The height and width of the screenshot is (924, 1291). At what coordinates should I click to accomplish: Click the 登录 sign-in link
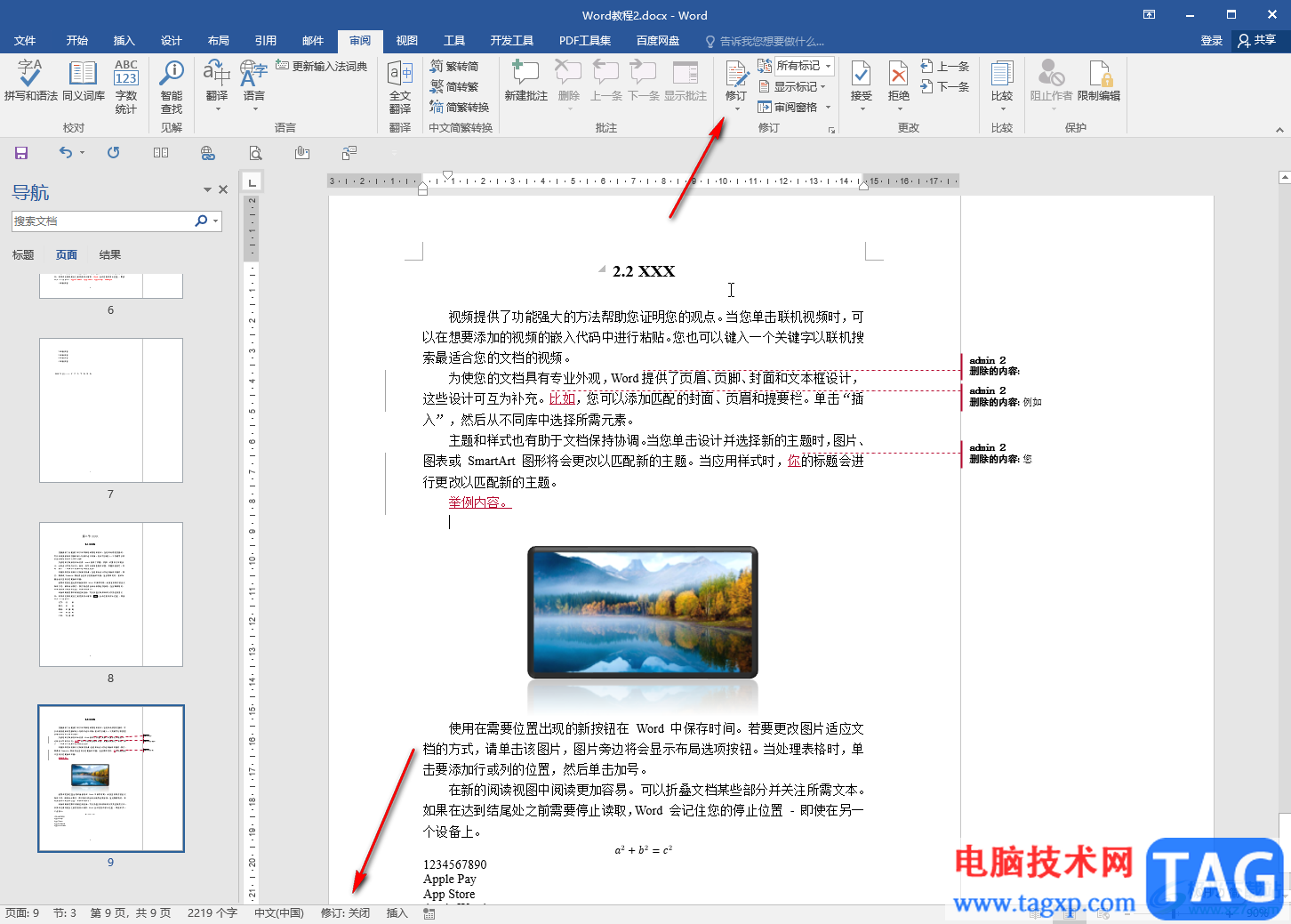click(1212, 41)
